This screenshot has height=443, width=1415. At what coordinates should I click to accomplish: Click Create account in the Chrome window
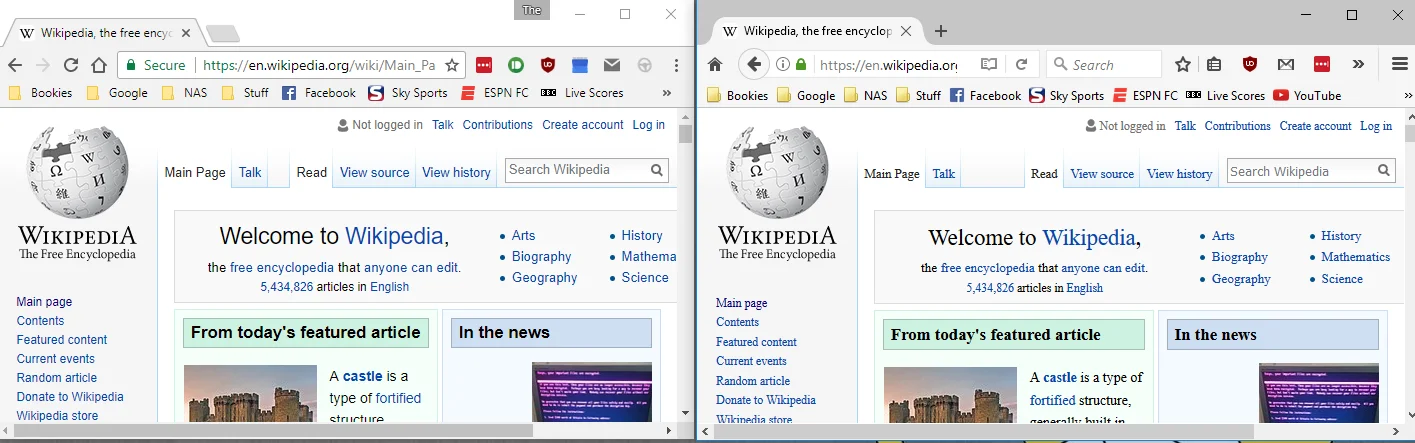pyautogui.click(x=583, y=125)
